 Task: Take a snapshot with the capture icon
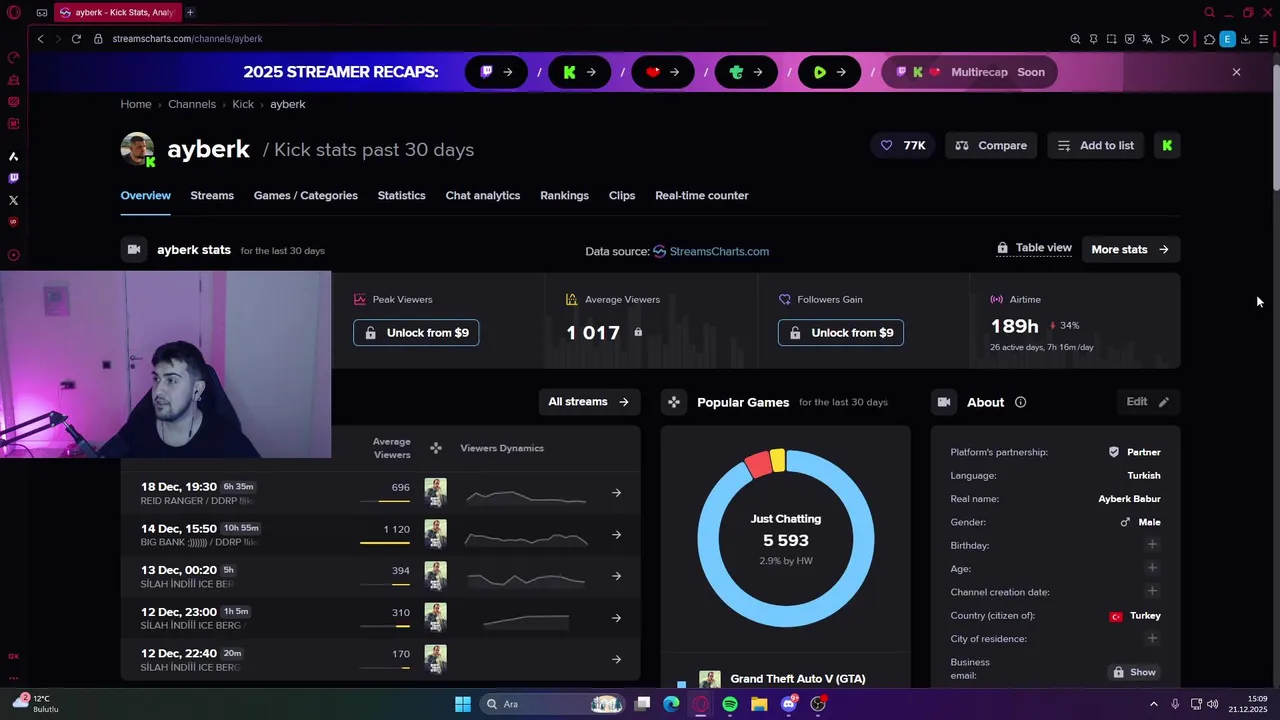[1111, 39]
